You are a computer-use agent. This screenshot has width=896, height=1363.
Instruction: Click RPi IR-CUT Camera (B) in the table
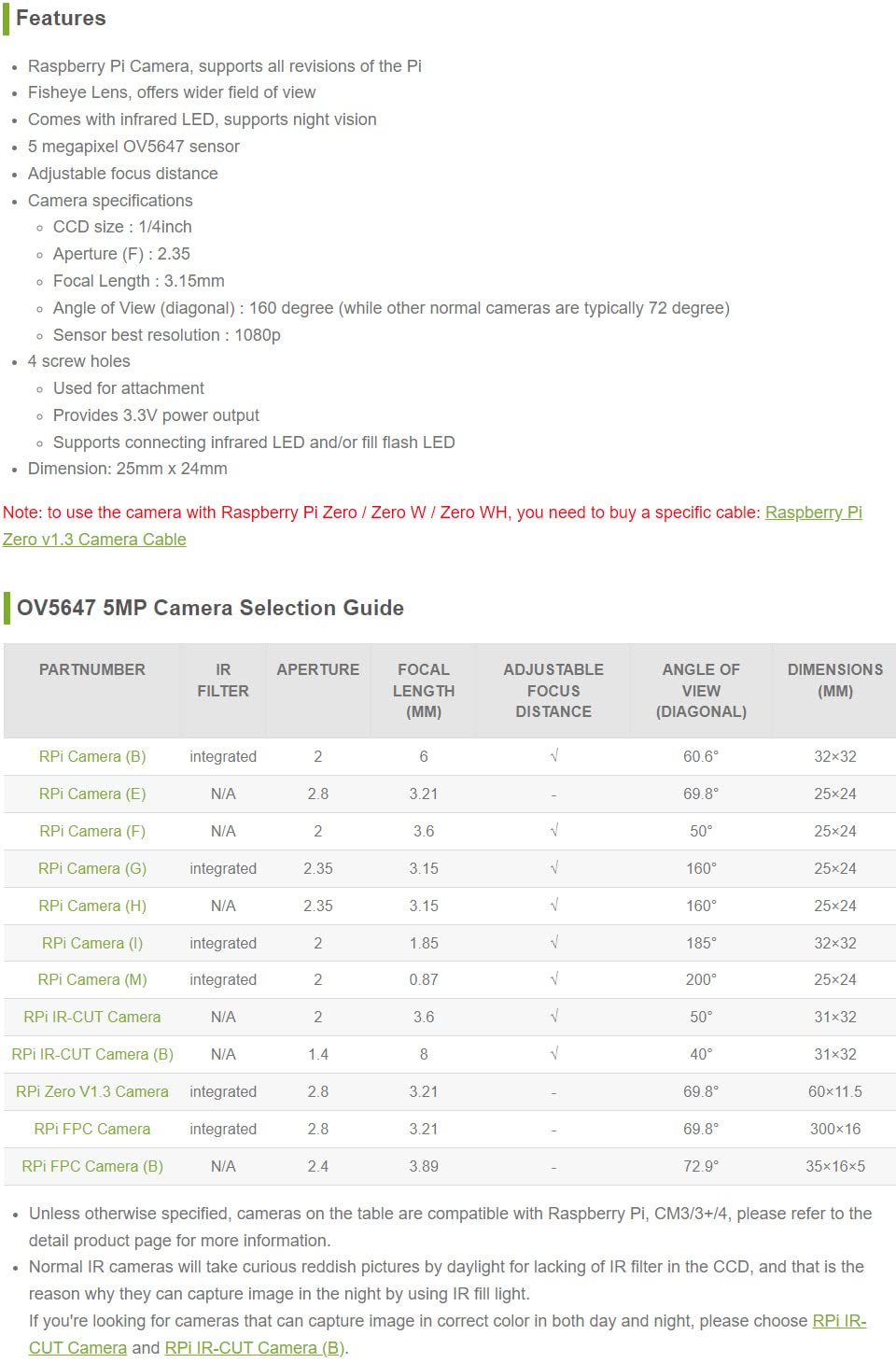click(92, 1054)
